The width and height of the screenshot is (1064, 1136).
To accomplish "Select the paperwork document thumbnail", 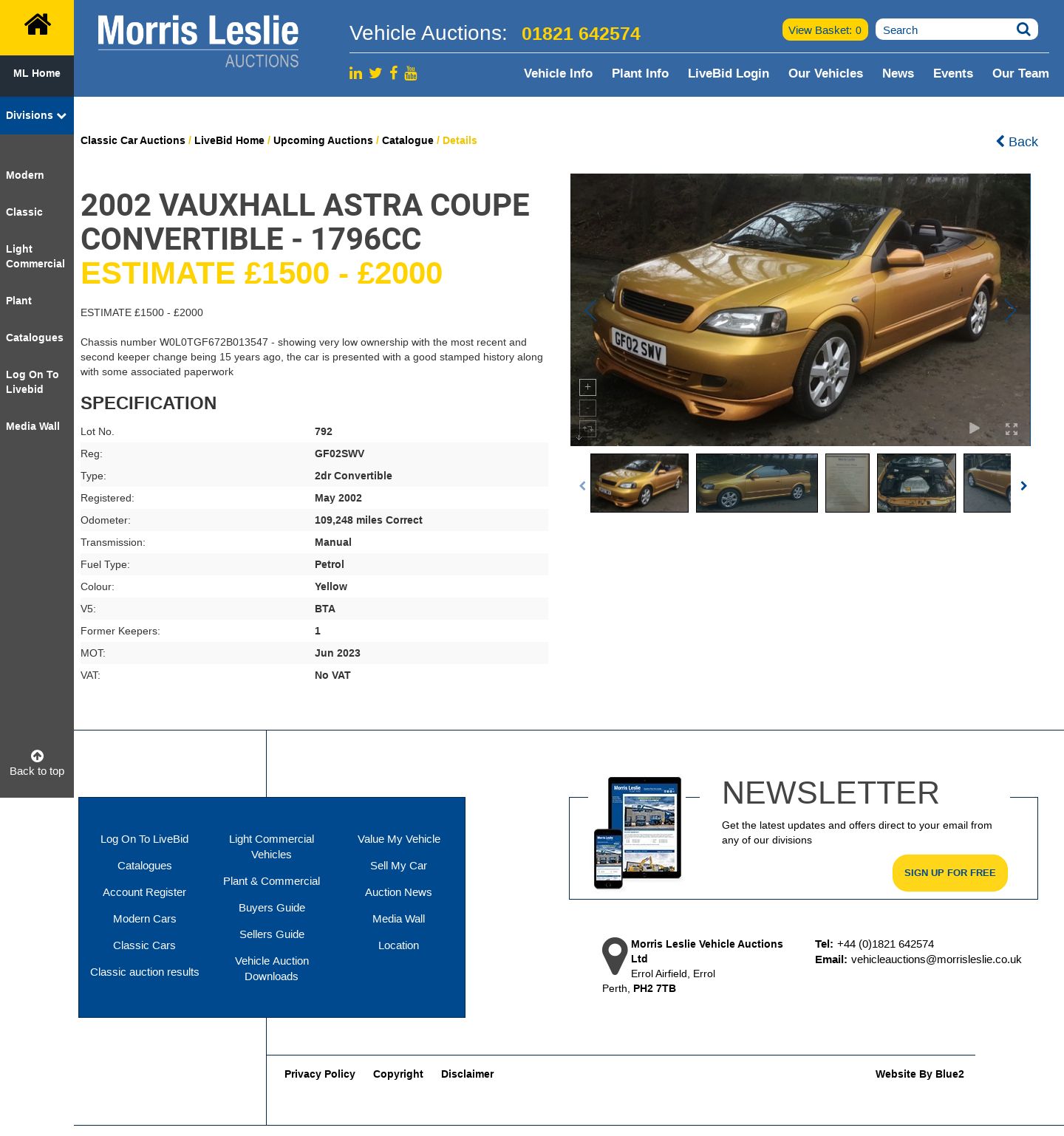I will [x=848, y=483].
